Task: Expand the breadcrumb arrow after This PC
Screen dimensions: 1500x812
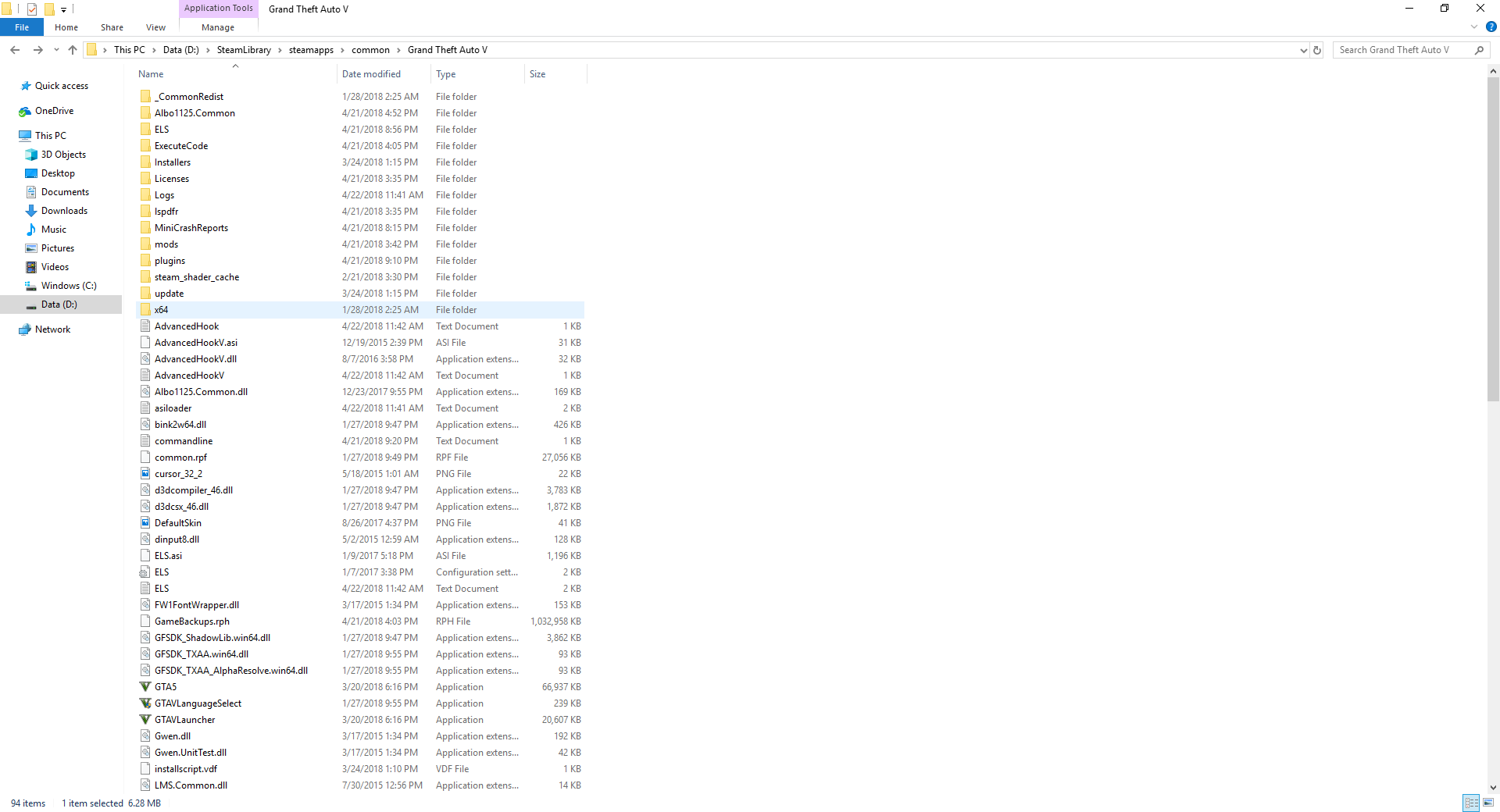Action: tap(154, 50)
